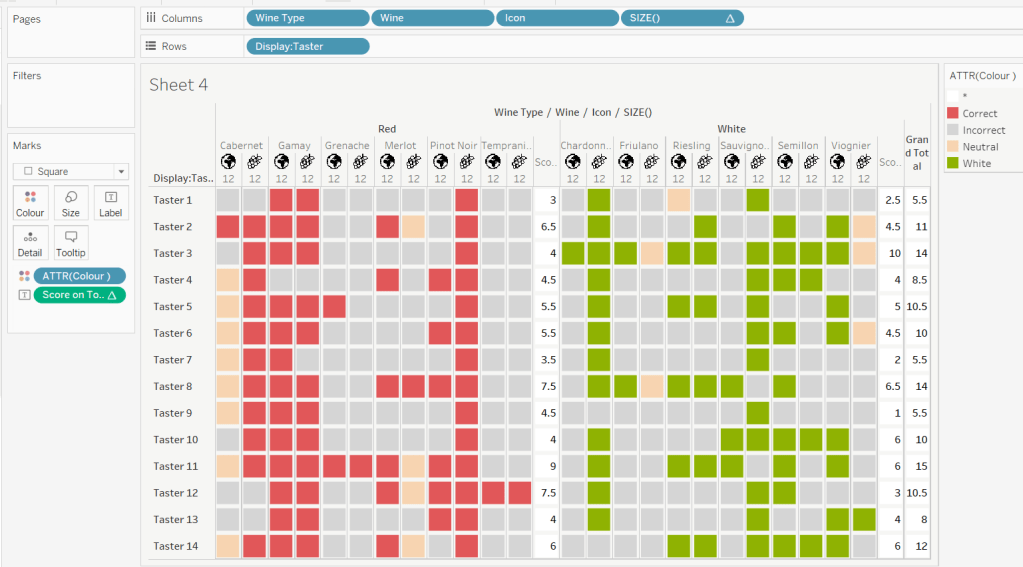Screen dimensions: 1023x567
Task: Open the Tooltip marks card
Action: click(71, 243)
